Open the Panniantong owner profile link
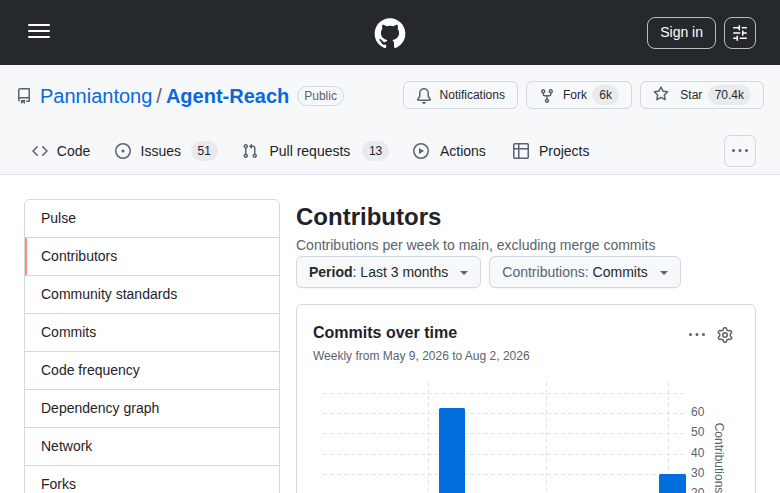This screenshot has height=493, width=780. 96,96
